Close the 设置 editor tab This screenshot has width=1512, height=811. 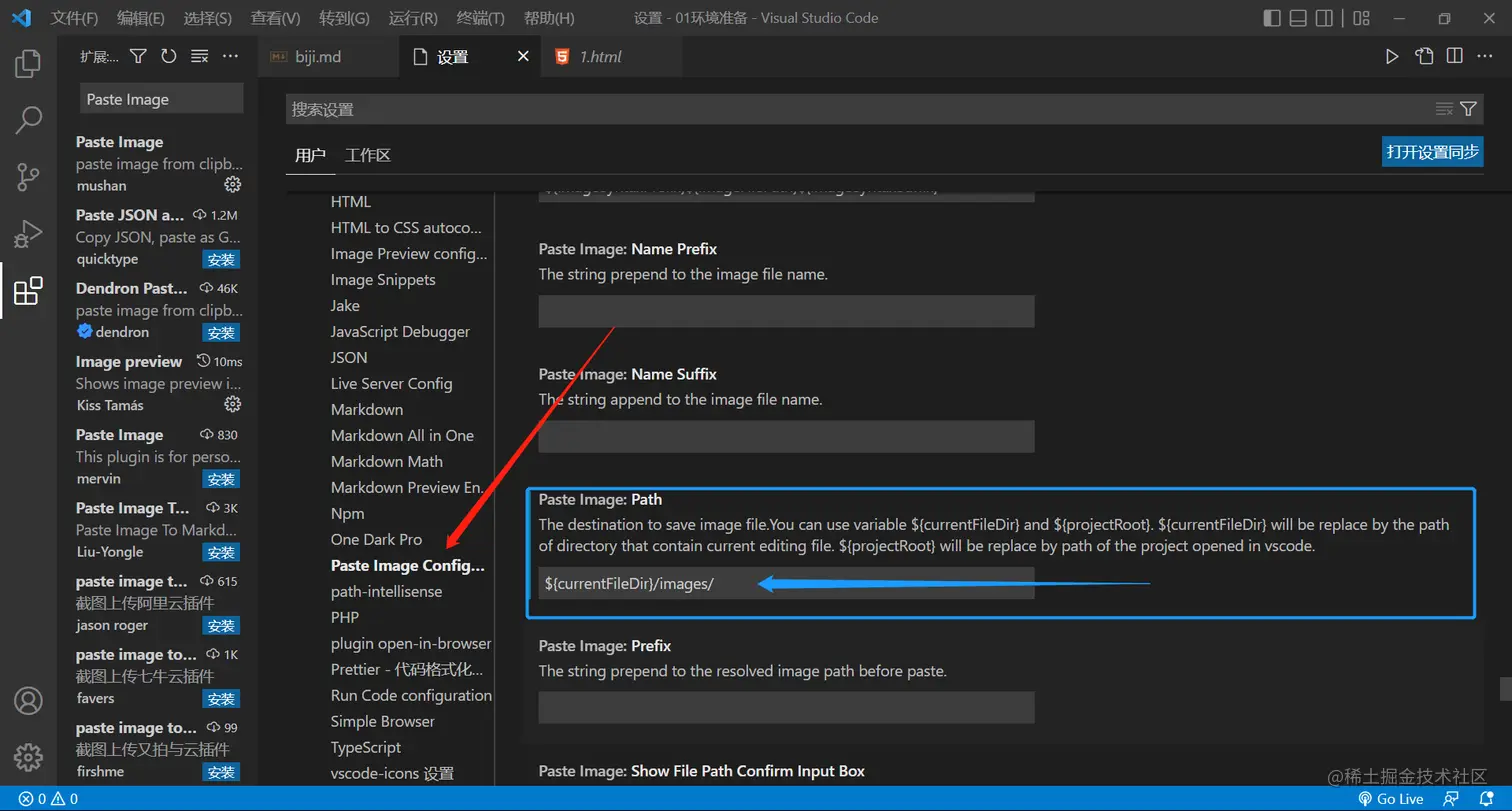click(x=522, y=57)
